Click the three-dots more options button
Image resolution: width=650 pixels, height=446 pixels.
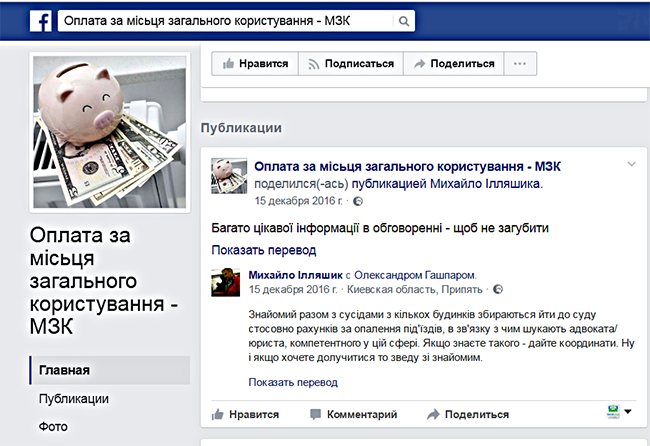coord(520,63)
